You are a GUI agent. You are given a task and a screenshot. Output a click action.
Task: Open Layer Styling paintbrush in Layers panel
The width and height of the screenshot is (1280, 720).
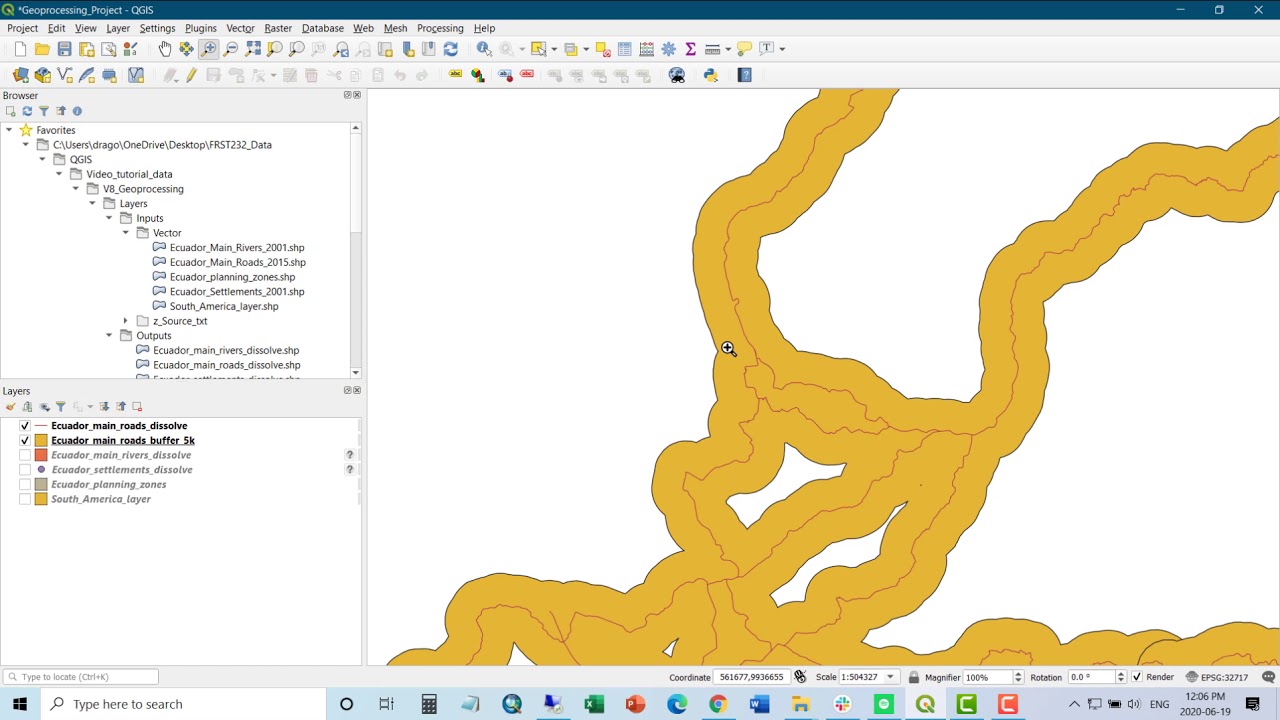[11, 406]
